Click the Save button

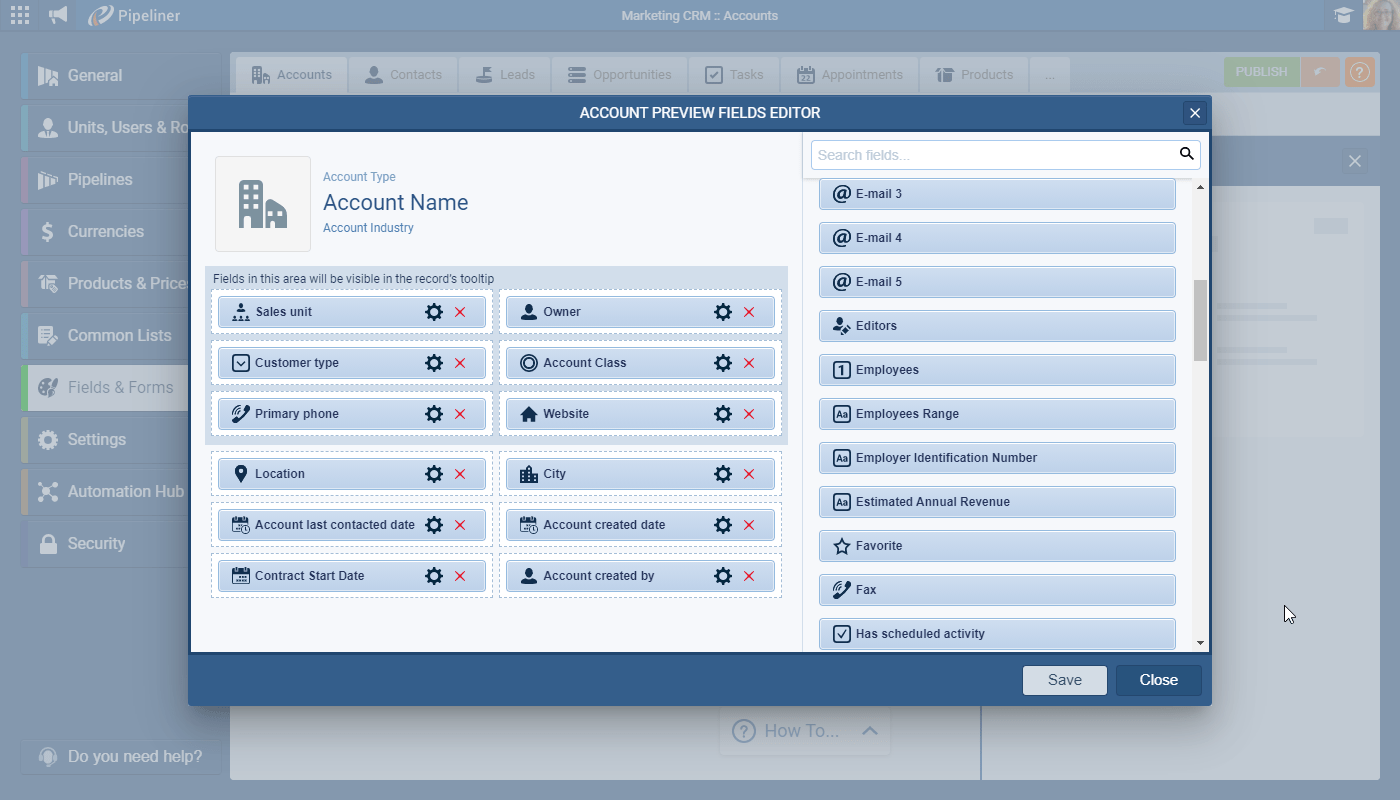[1064, 680]
